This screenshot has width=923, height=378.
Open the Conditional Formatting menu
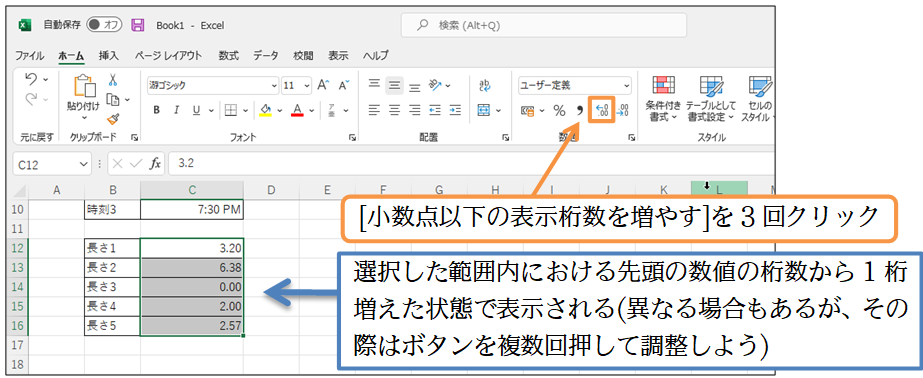(663, 99)
